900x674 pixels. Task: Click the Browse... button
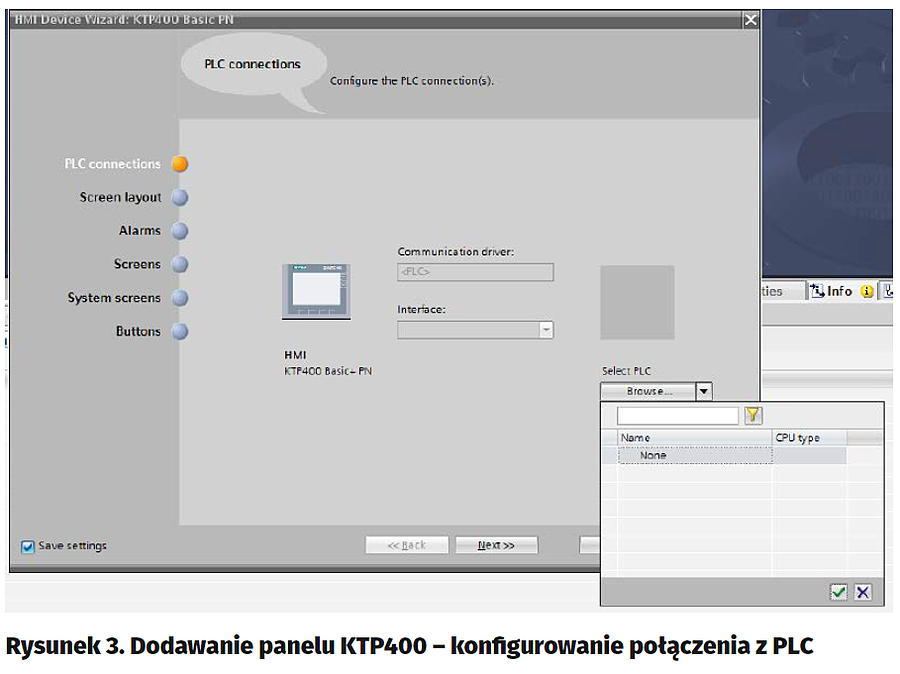[x=648, y=391]
